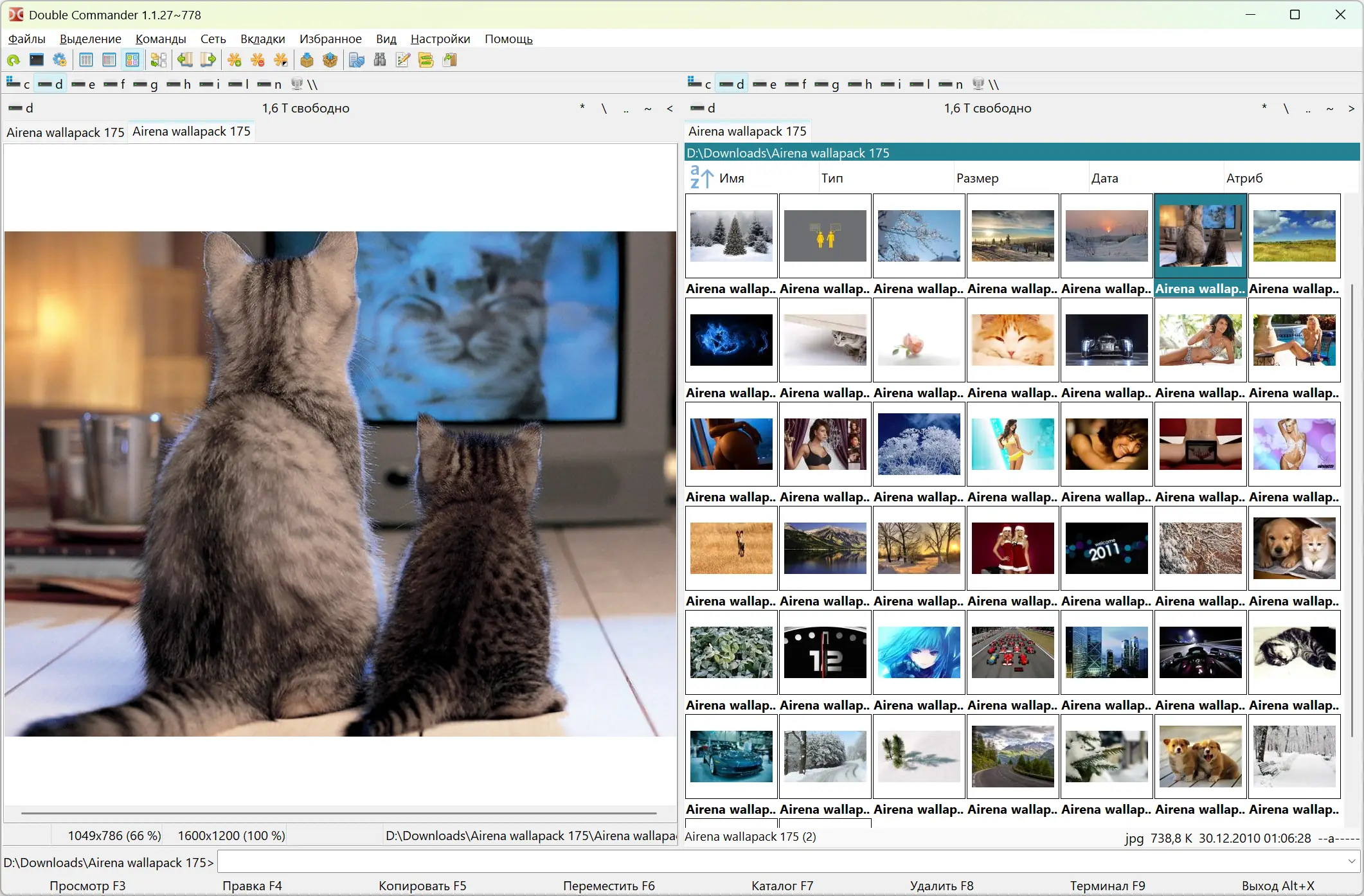Click the Select group asterisk-plus icon

pyautogui.click(x=235, y=60)
